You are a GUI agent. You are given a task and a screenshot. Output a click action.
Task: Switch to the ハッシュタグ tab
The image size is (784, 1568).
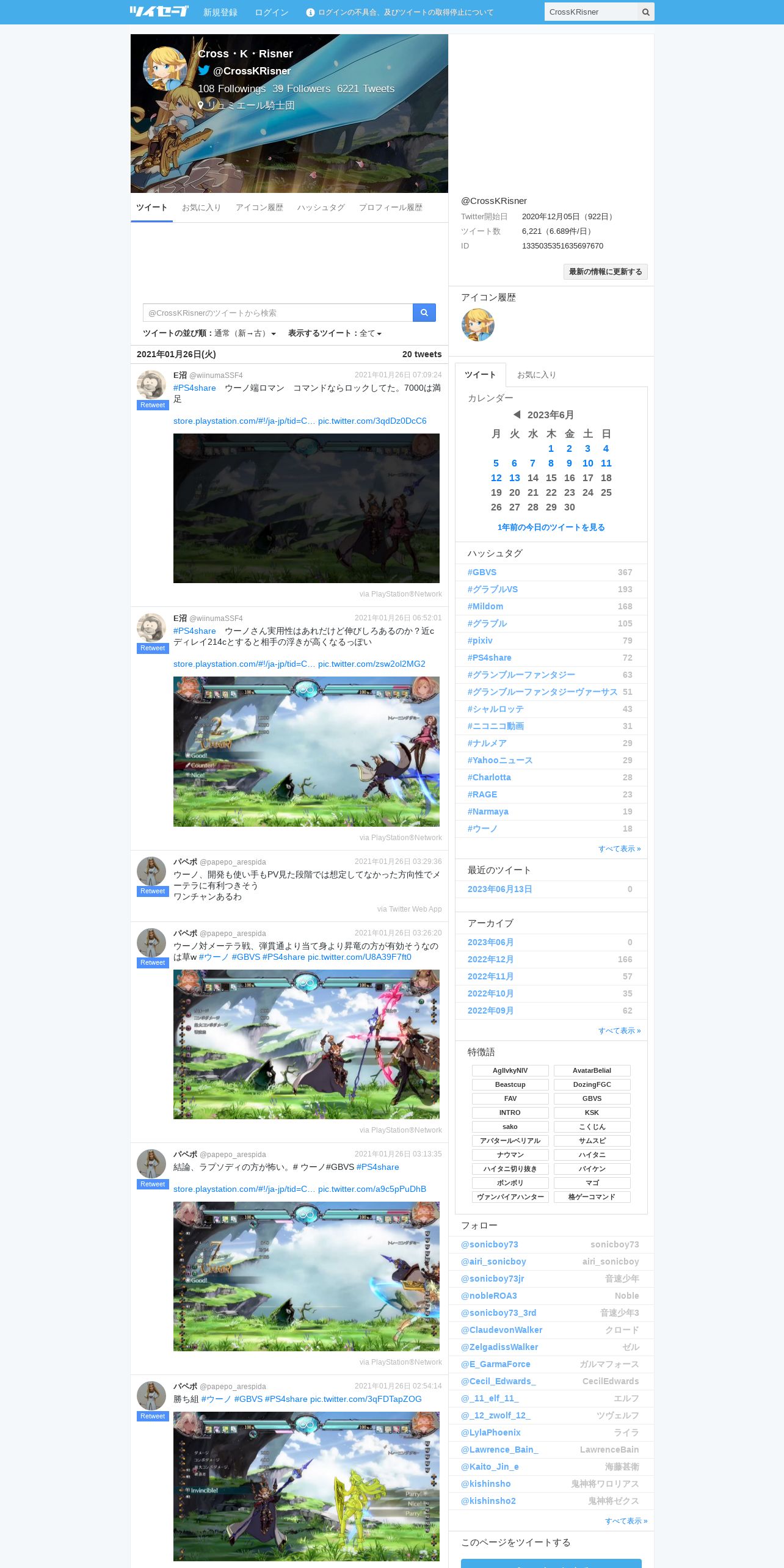tap(321, 208)
